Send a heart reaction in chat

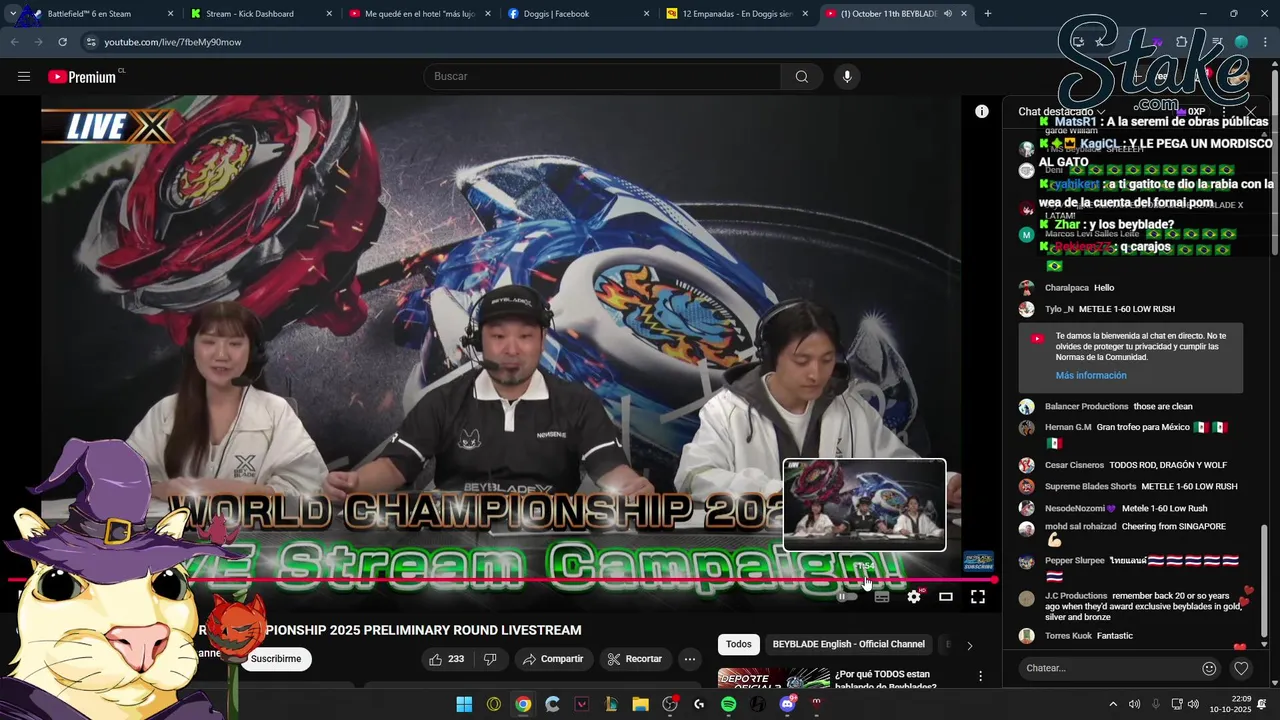pyautogui.click(x=1241, y=668)
